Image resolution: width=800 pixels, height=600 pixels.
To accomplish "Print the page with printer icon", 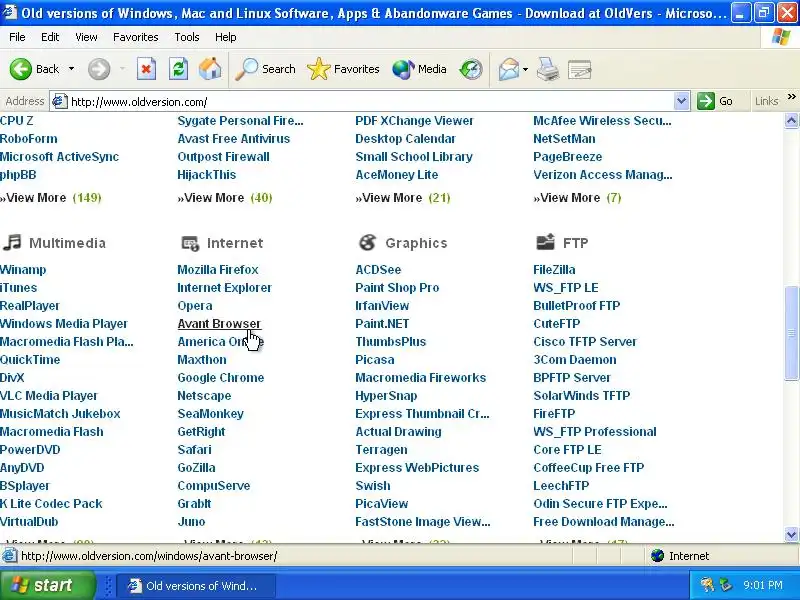I will [548, 69].
